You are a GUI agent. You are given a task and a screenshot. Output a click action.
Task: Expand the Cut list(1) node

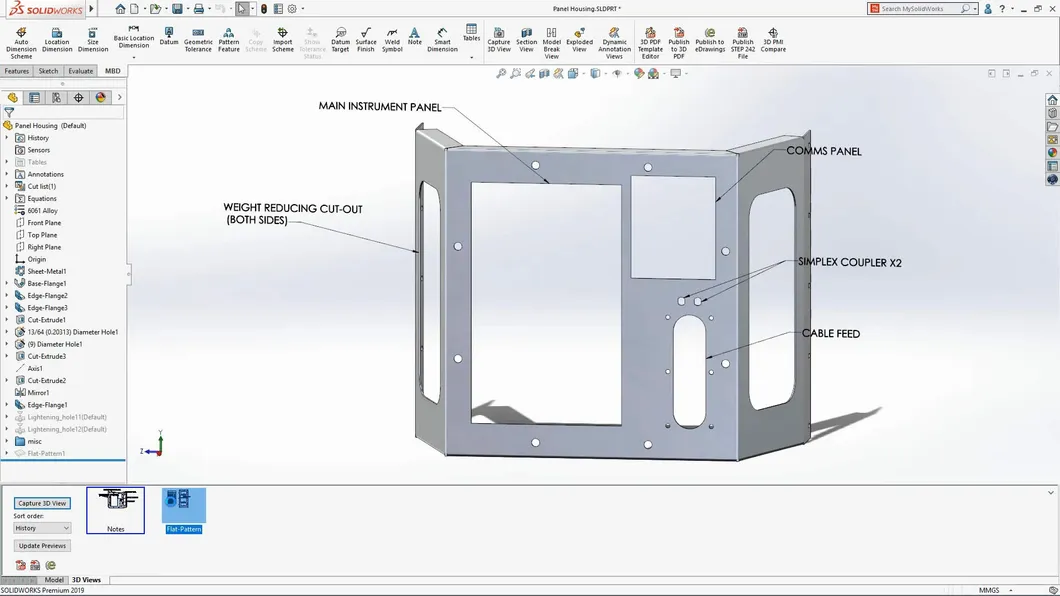point(7,186)
